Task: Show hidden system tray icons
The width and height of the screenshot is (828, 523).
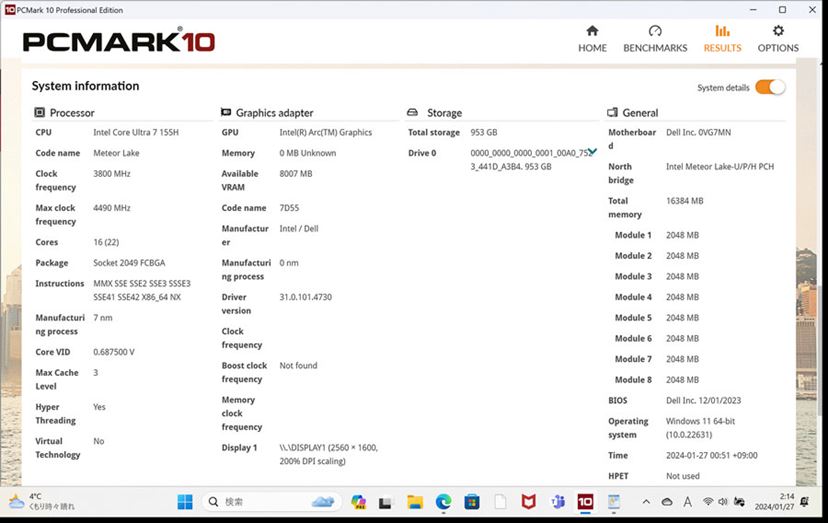Action: pyautogui.click(x=646, y=502)
